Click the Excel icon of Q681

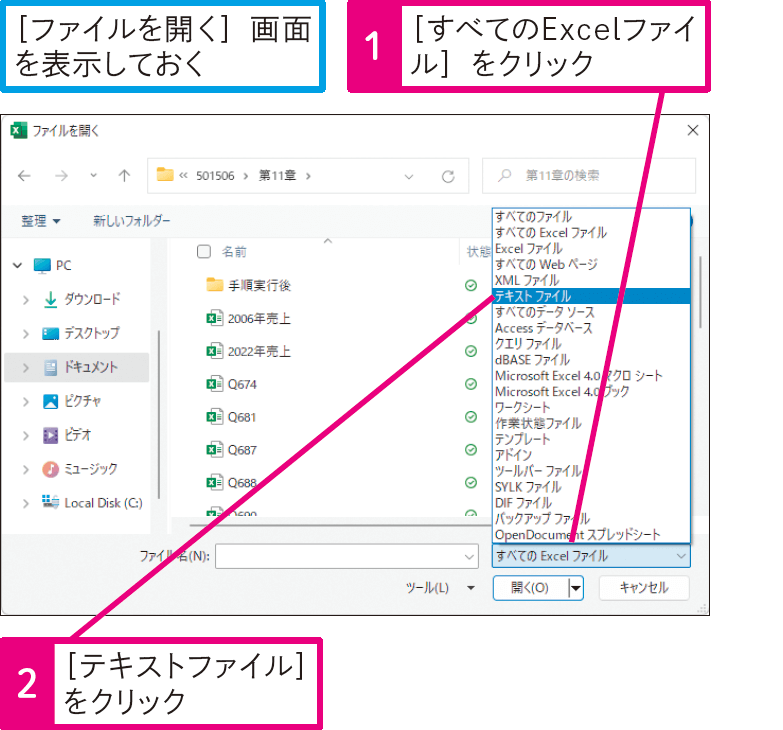coord(215,417)
